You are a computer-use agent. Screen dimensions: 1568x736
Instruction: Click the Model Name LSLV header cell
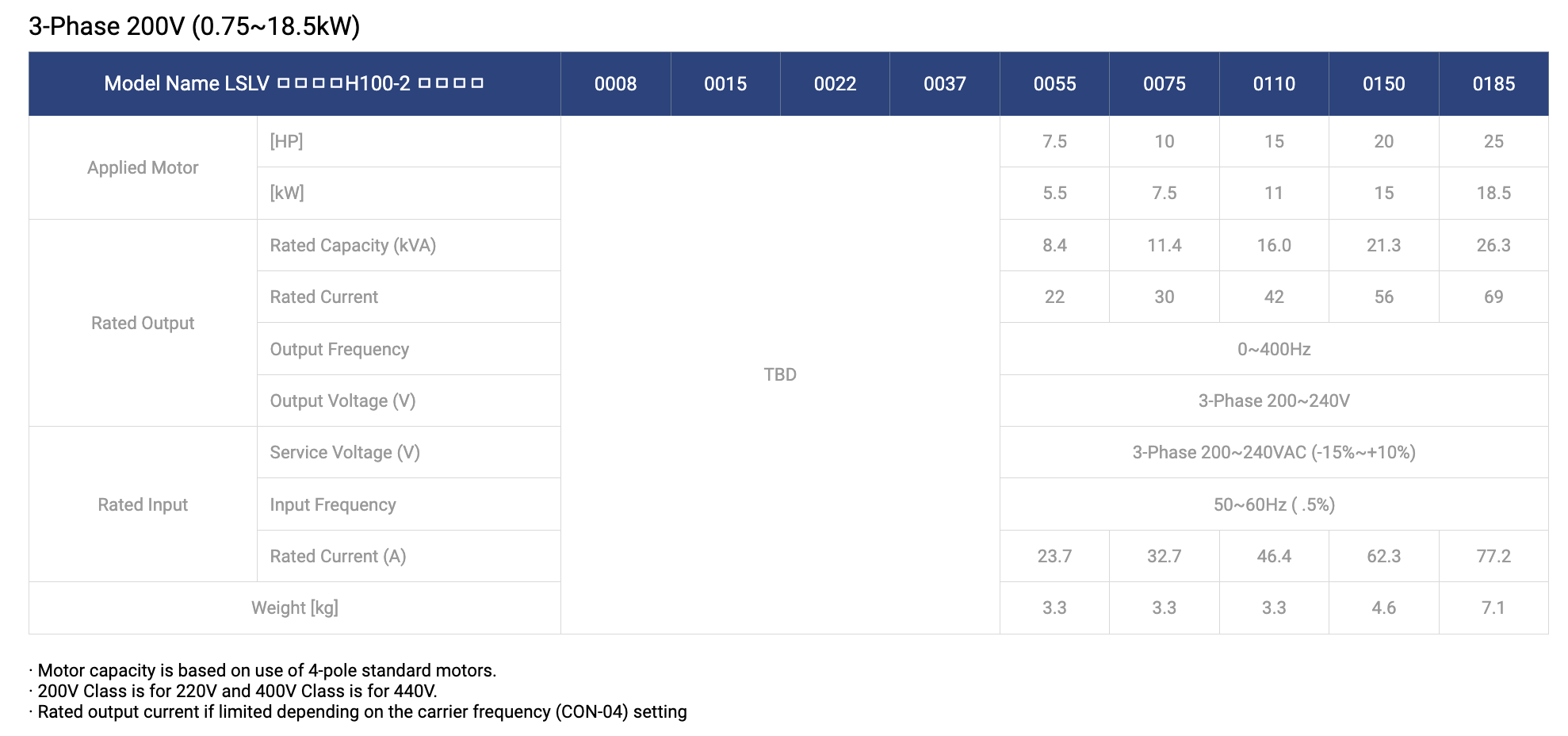294,84
